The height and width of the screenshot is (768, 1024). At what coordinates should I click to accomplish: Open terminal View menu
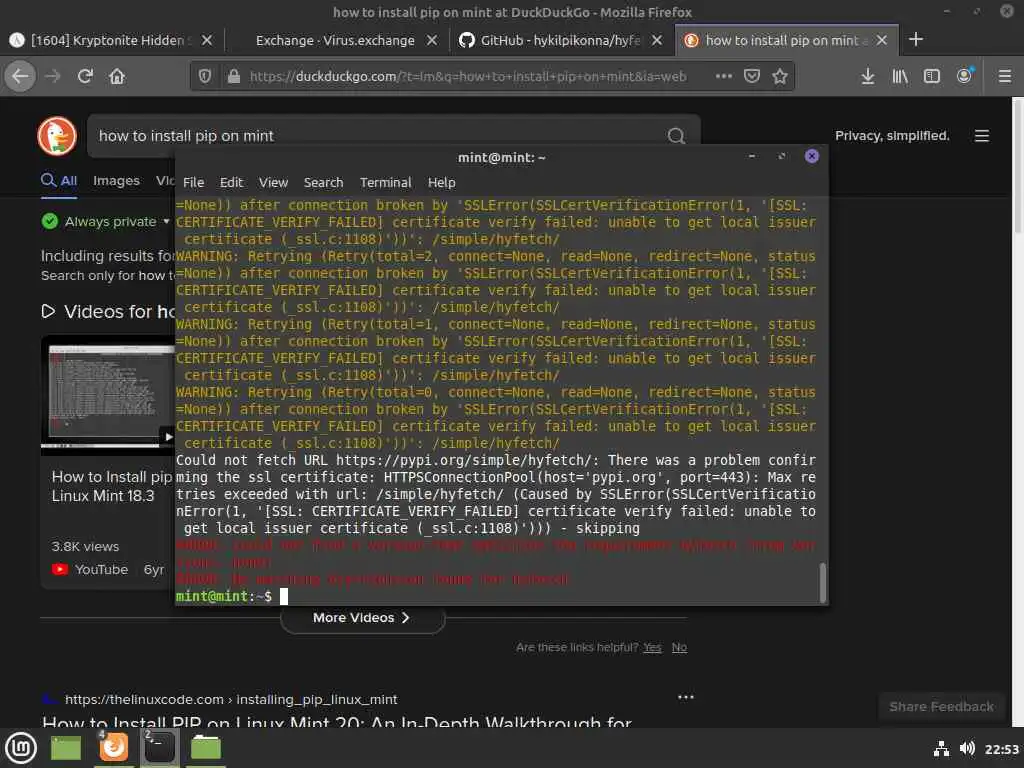(x=273, y=183)
